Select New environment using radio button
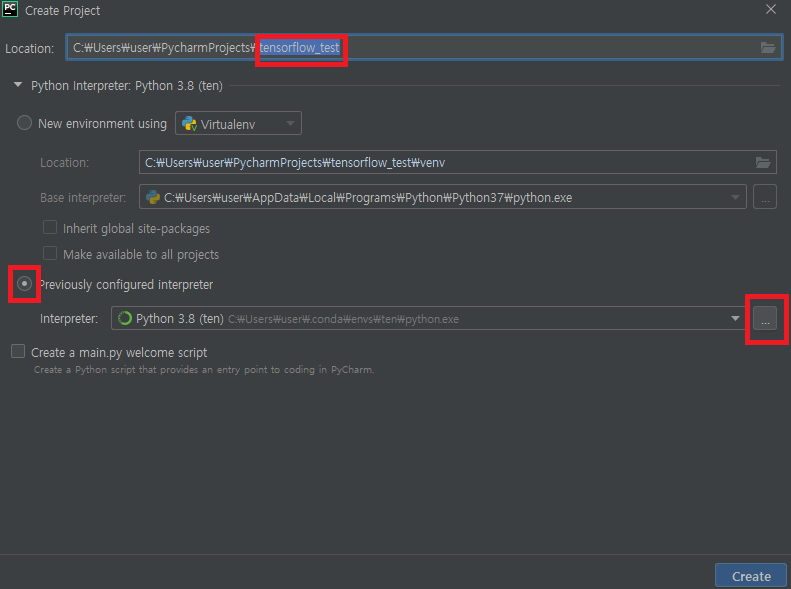 pos(24,123)
